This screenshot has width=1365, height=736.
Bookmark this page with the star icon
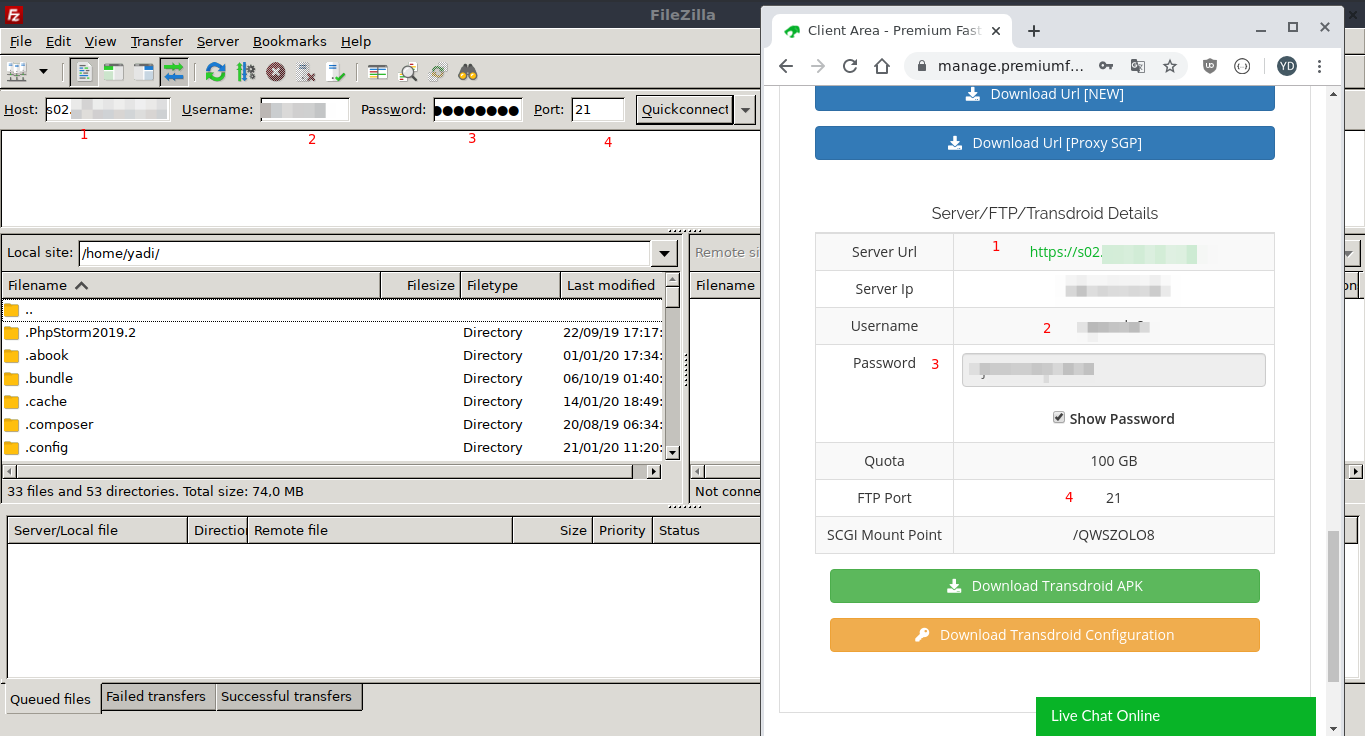tap(1169, 66)
